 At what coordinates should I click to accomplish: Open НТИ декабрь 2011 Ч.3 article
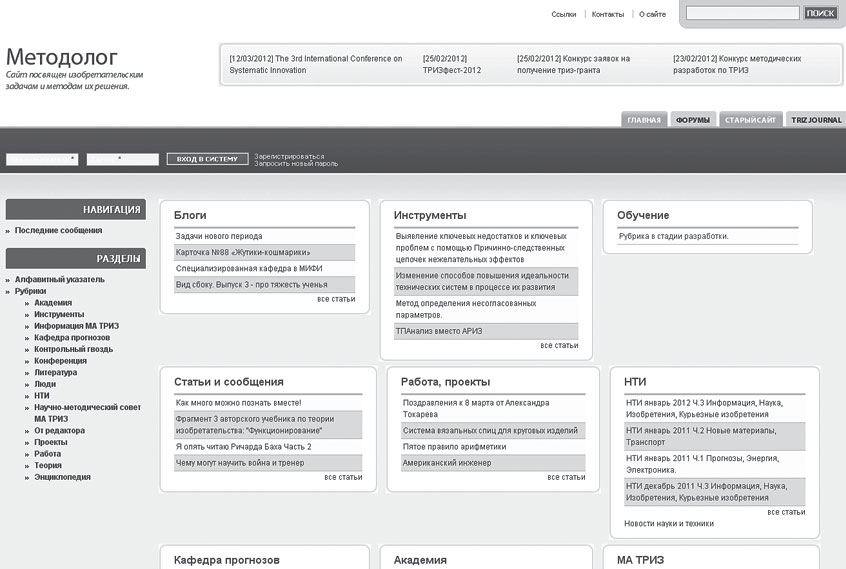pyautogui.click(x=706, y=492)
